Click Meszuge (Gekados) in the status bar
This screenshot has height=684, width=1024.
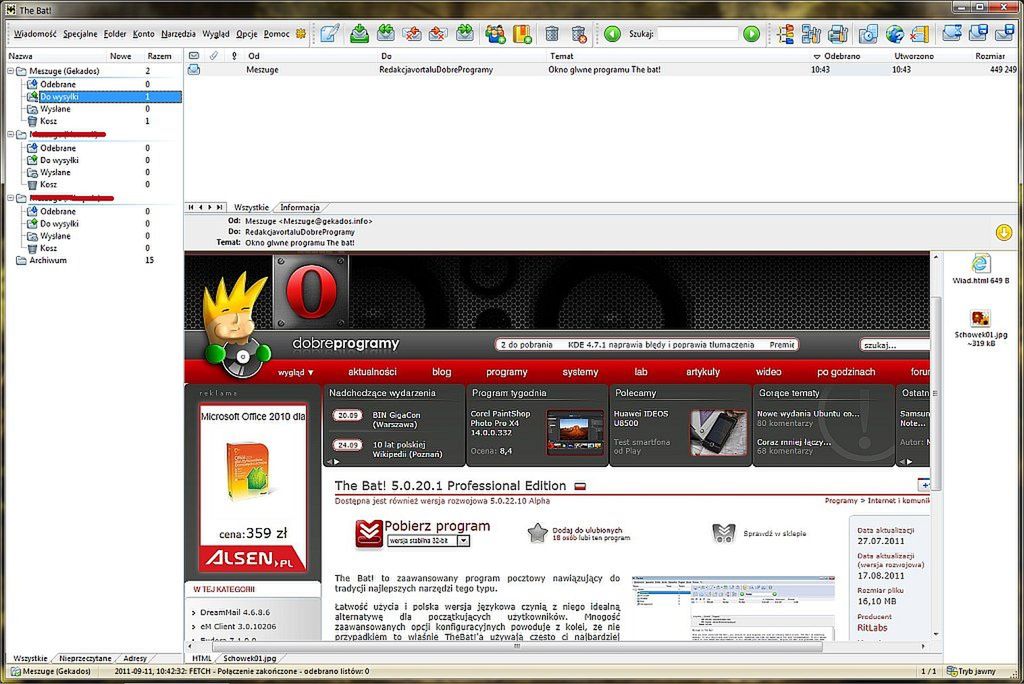(x=50, y=671)
